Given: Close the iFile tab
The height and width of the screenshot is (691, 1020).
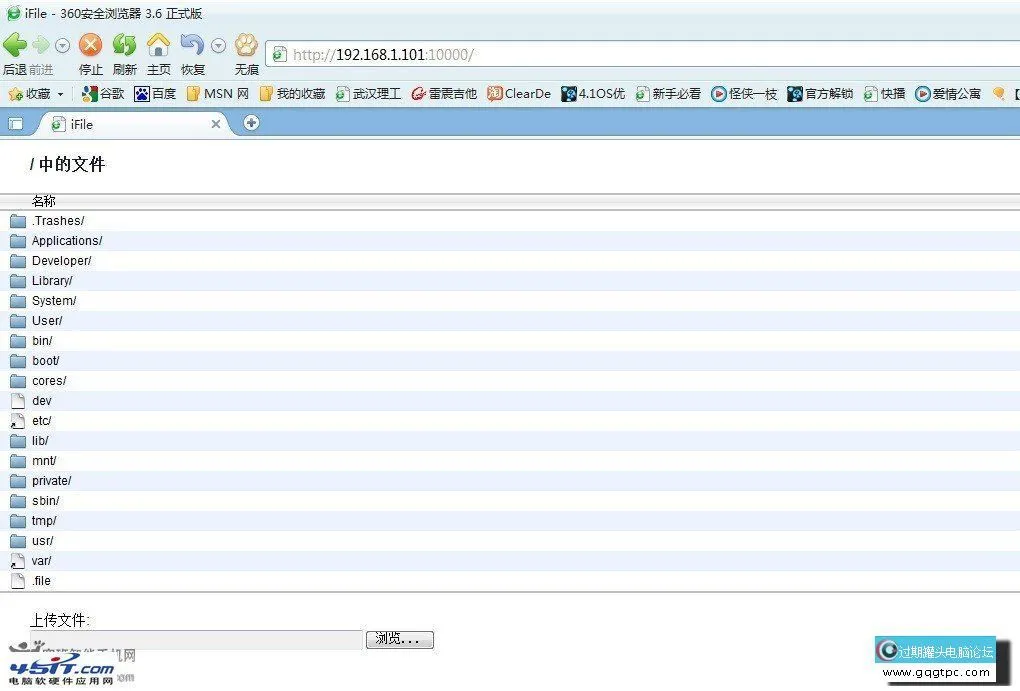Looking at the screenshot, I should [216, 124].
